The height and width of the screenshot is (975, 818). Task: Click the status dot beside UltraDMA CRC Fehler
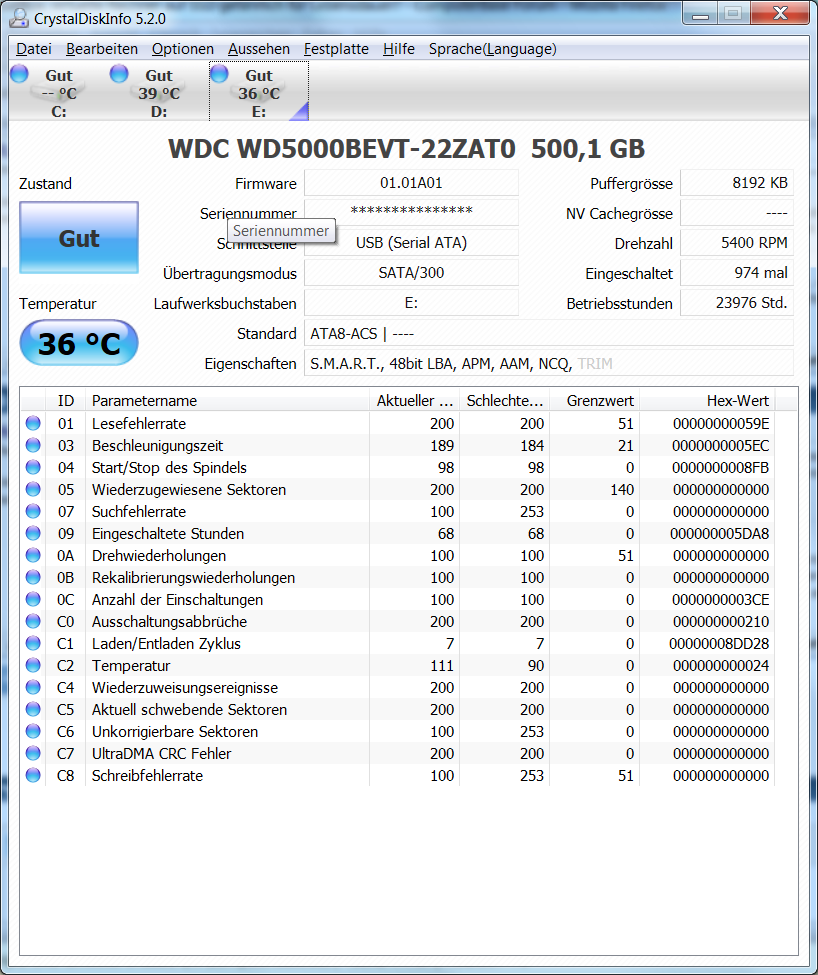click(33, 753)
